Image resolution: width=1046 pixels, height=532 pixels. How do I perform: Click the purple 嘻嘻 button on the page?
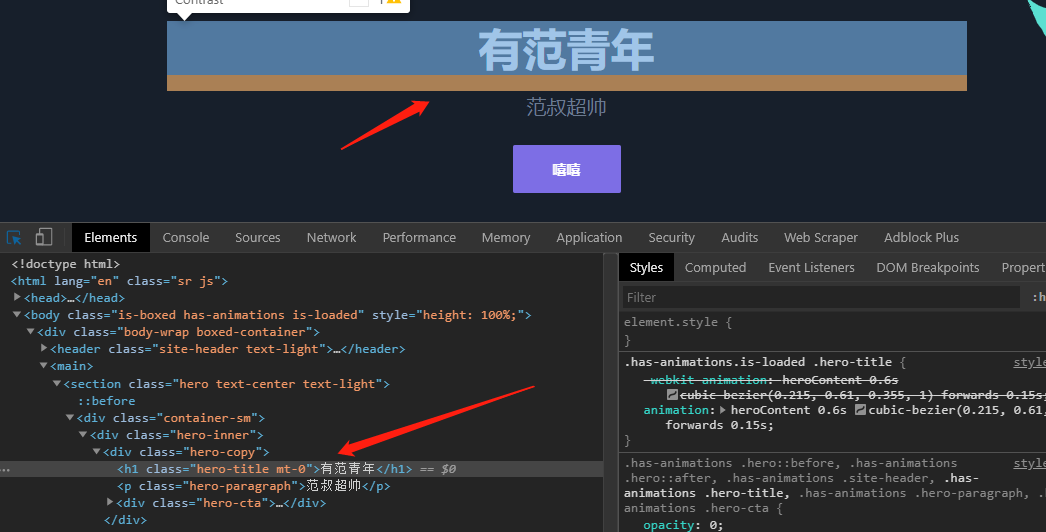(566, 169)
